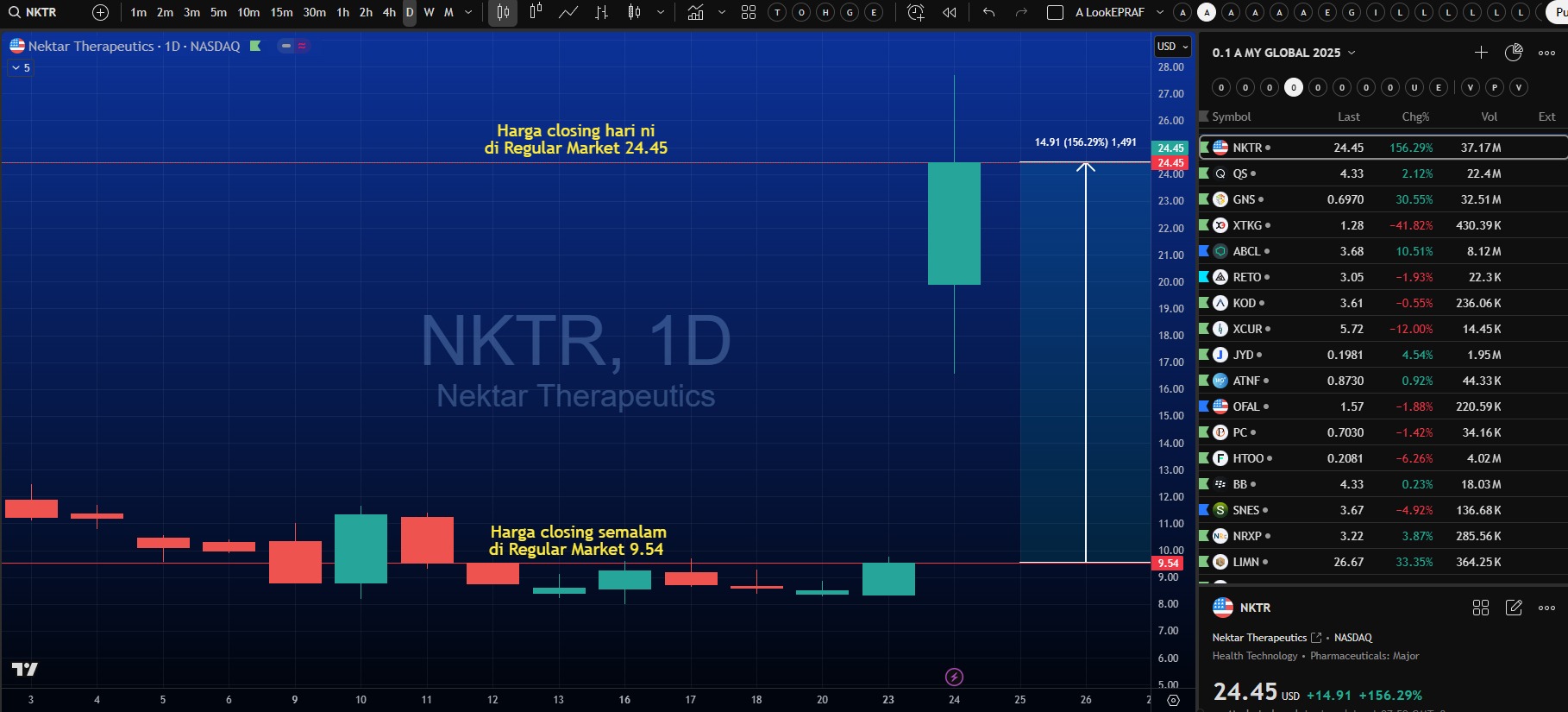
Task: Select the candlestick chart style icon
Action: [x=503, y=12]
